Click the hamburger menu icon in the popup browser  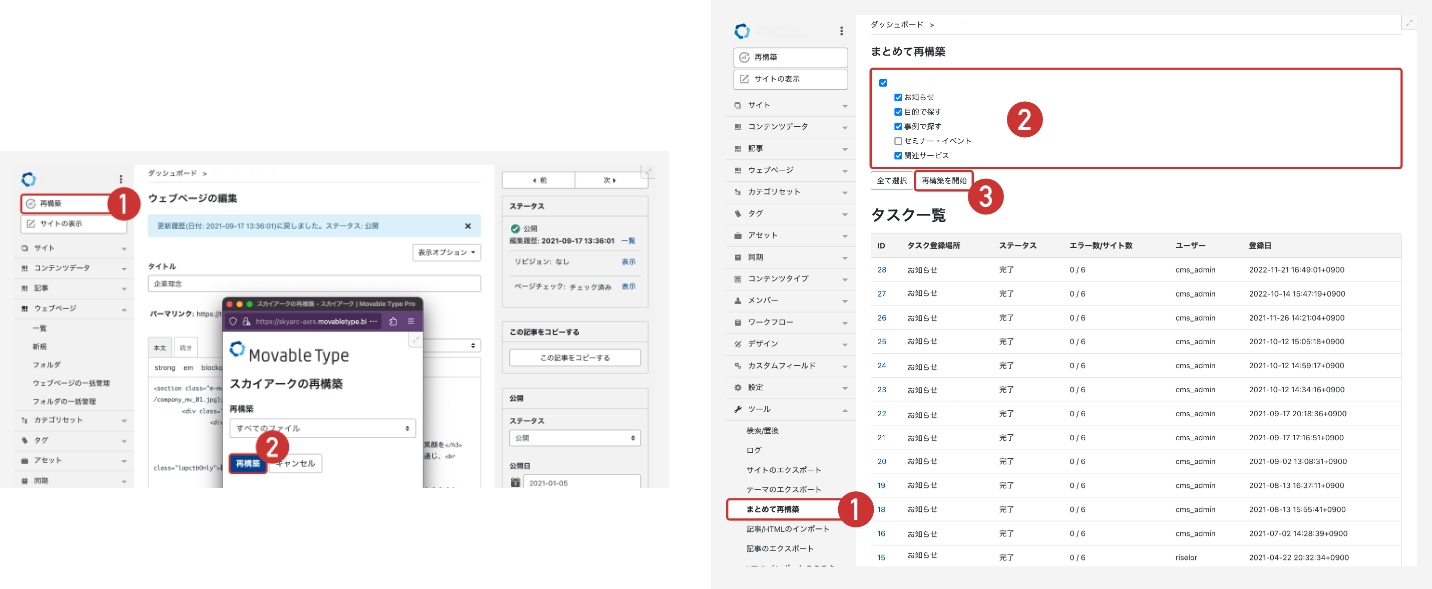coord(410,321)
